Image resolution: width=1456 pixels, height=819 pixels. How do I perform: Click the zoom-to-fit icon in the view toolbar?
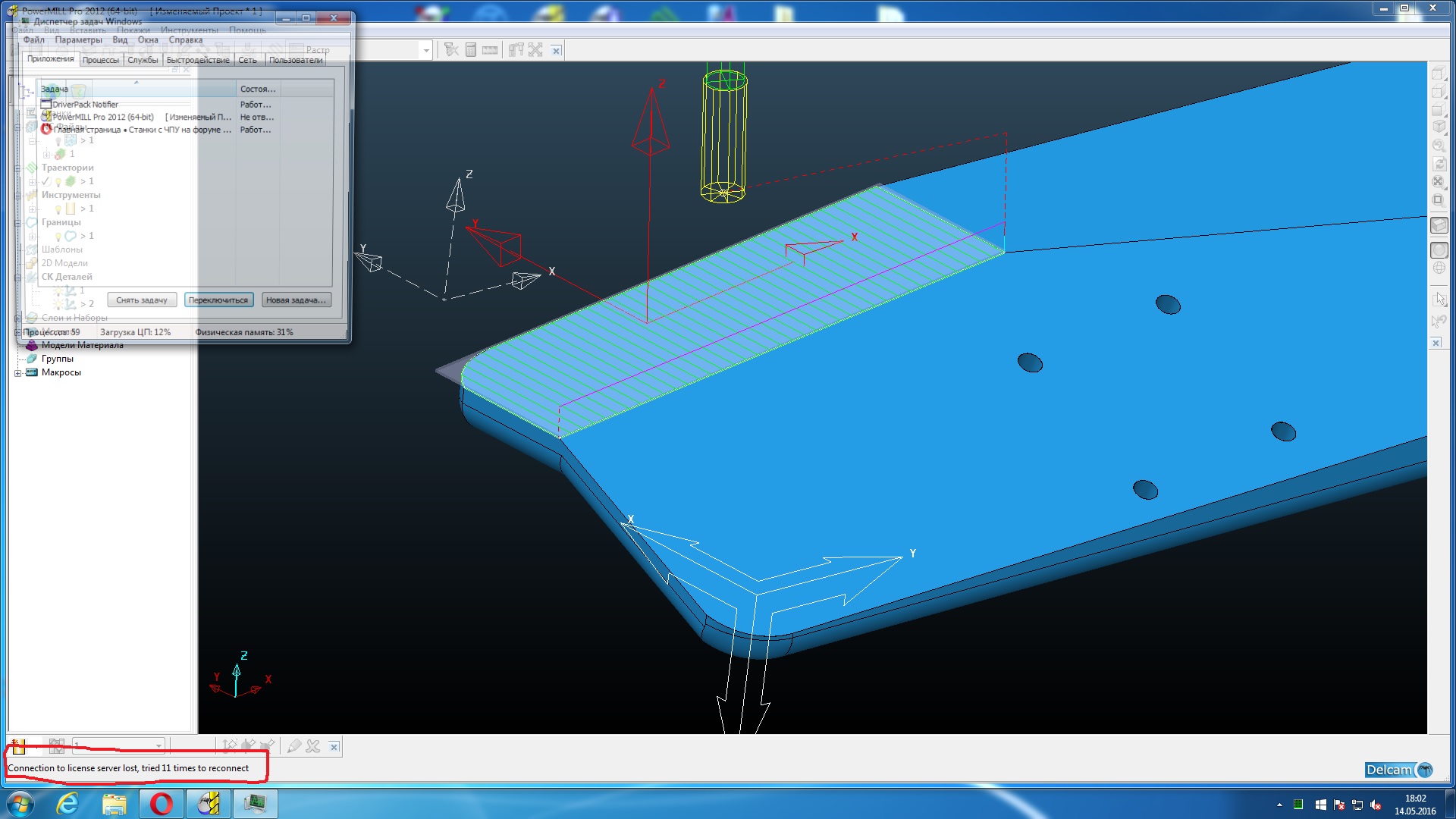pos(1438,182)
